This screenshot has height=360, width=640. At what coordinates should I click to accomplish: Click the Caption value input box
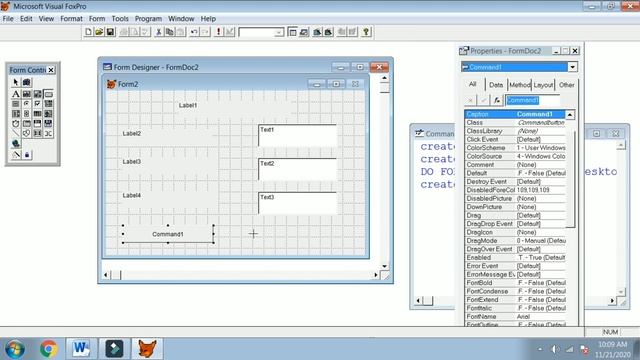click(533, 100)
